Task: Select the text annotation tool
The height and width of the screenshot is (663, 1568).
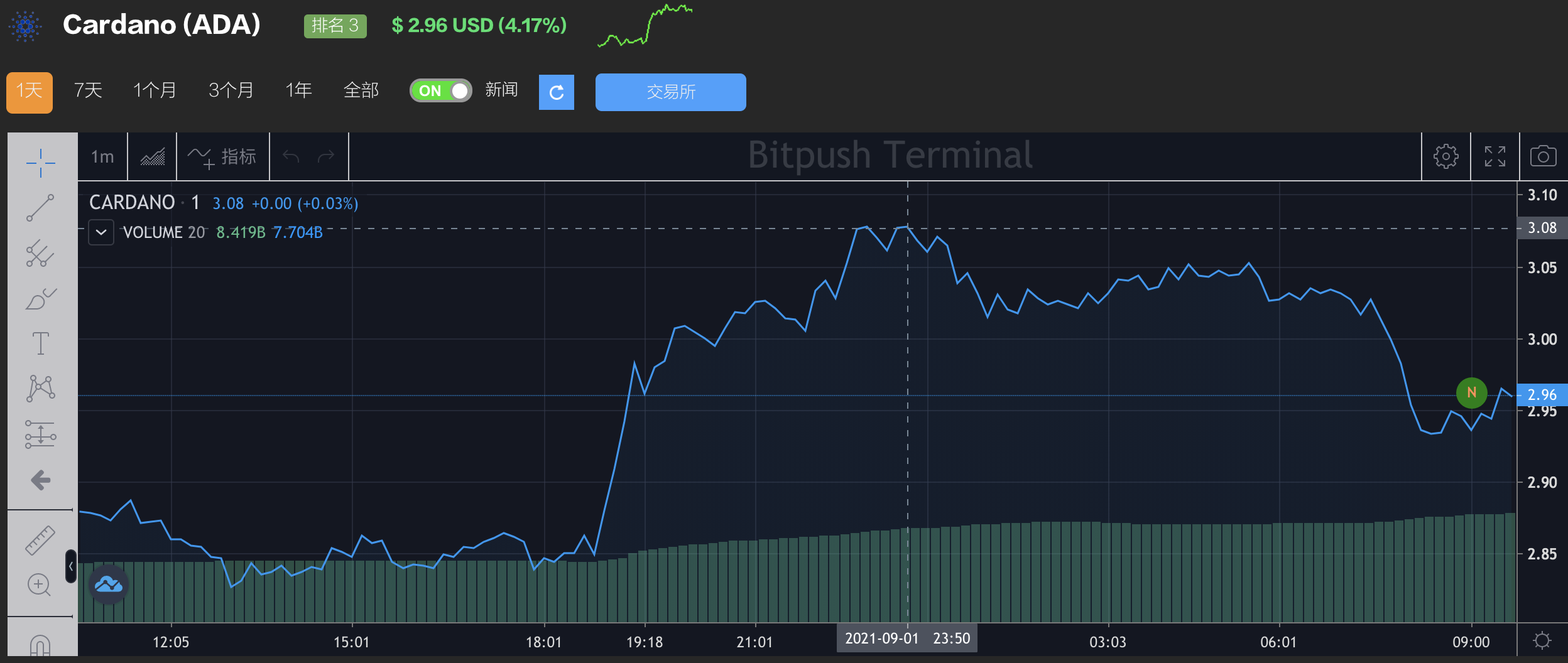Action: 41,343
